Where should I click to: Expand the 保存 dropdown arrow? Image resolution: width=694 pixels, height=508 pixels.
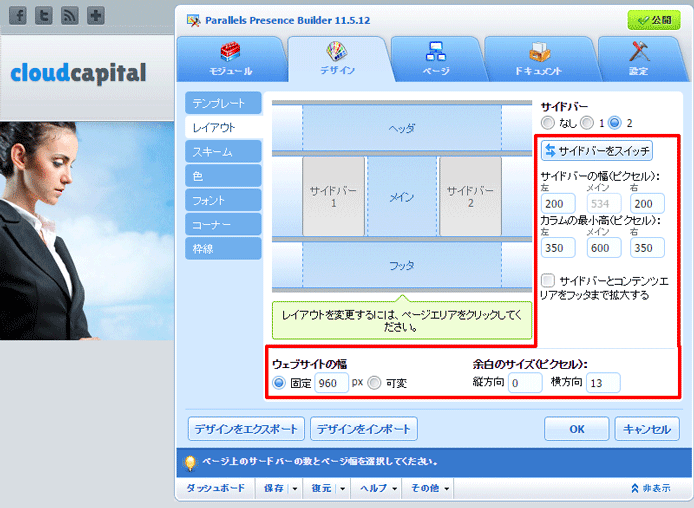(x=294, y=489)
